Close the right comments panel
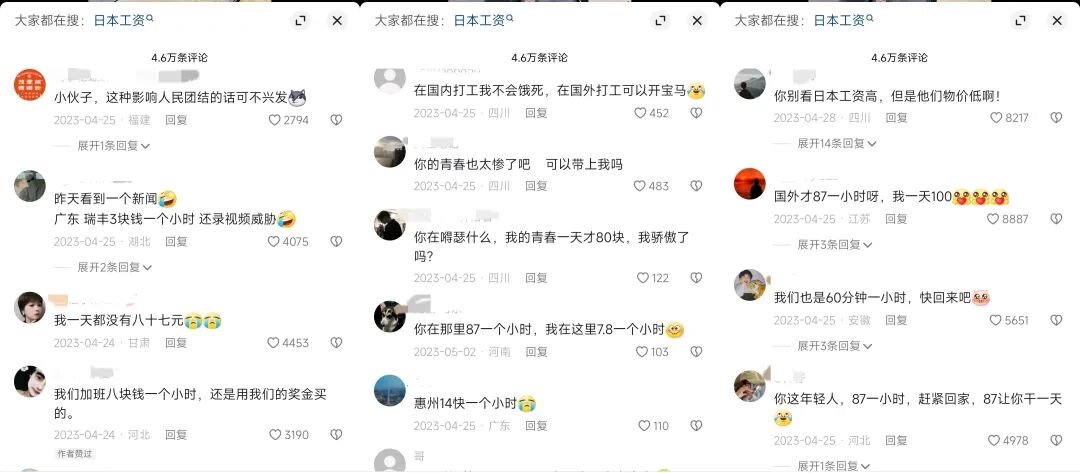The height and width of the screenshot is (473, 1080). (x=1057, y=21)
